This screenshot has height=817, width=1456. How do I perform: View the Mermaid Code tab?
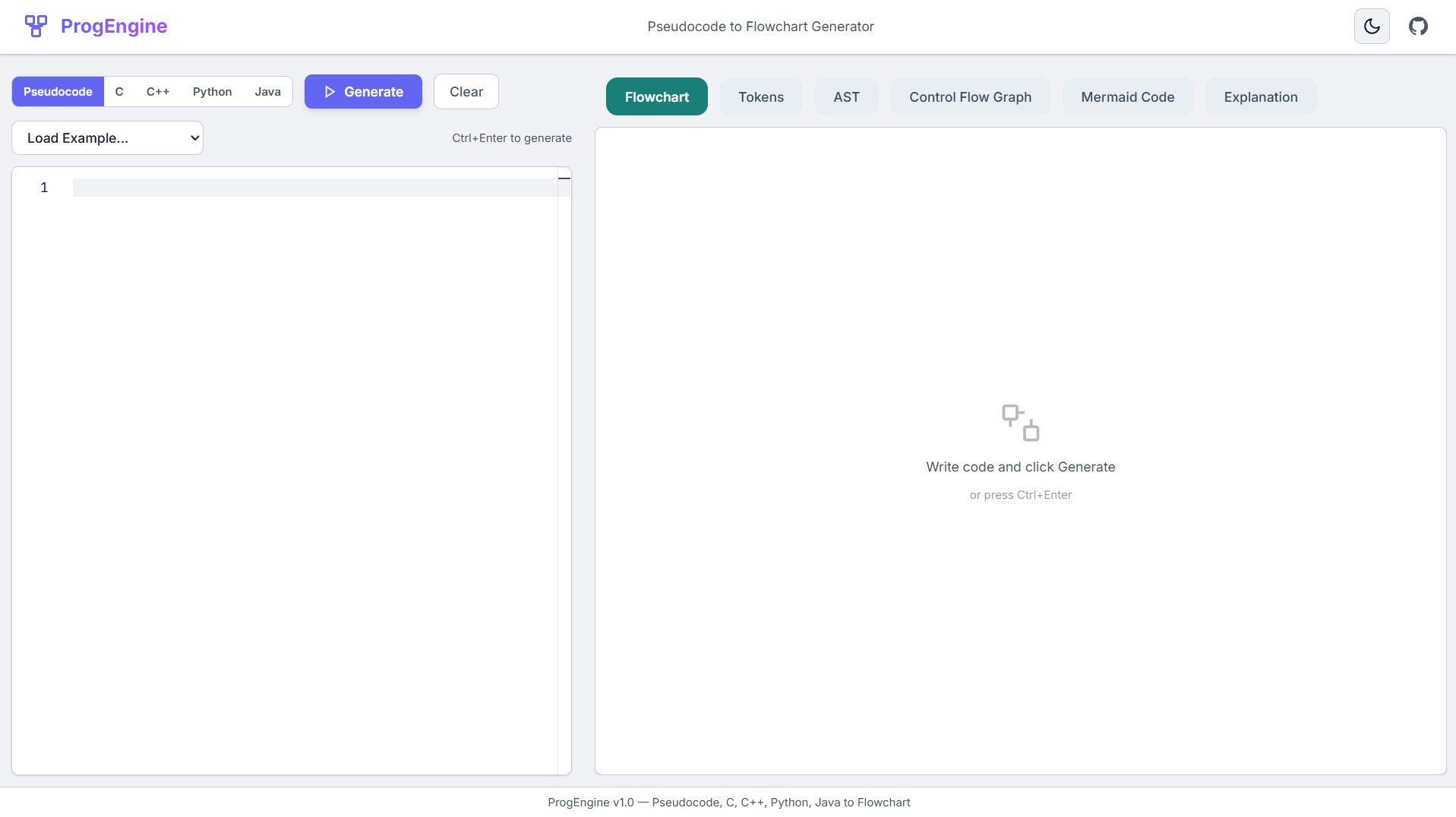point(1127,97)
